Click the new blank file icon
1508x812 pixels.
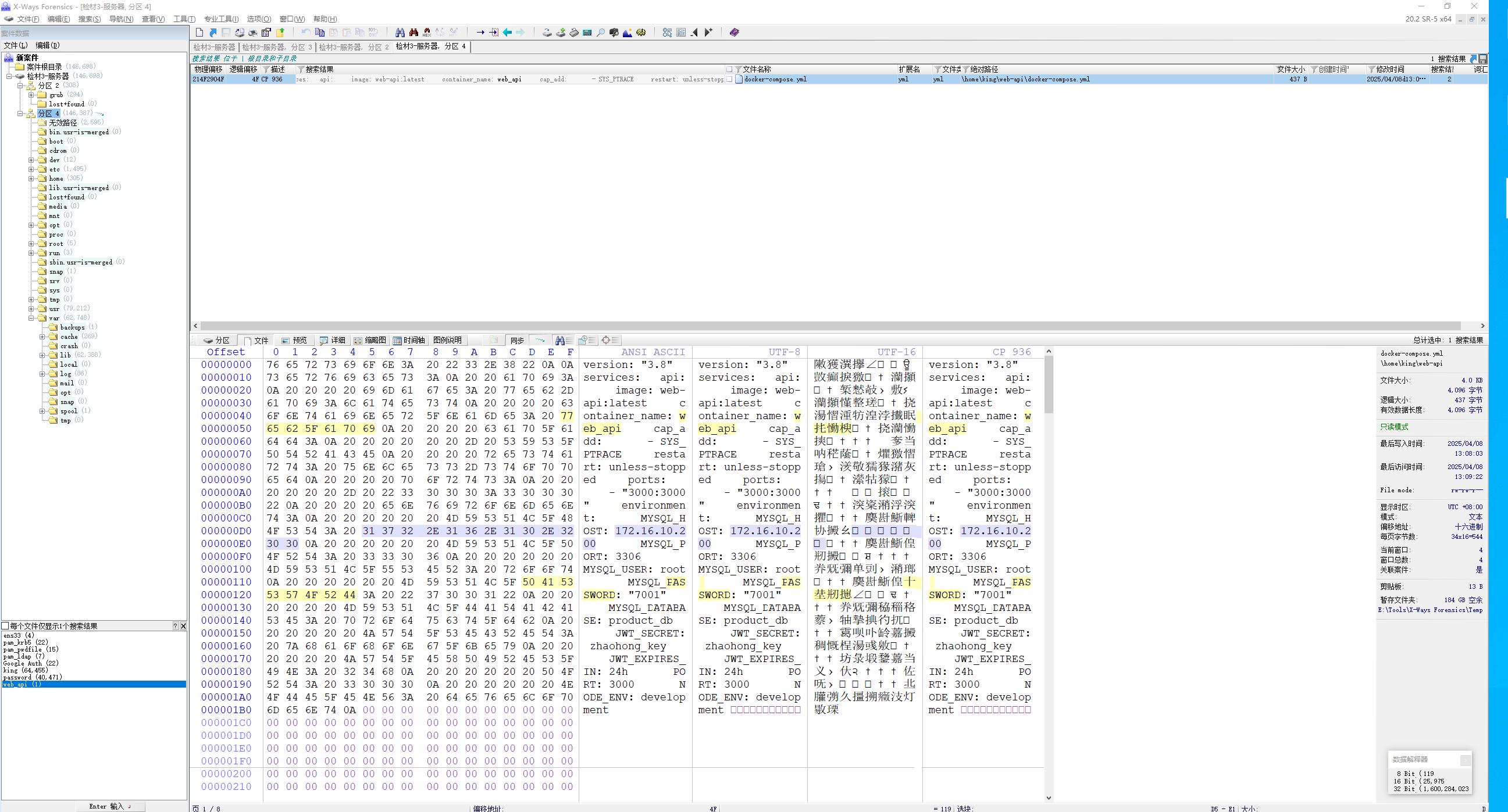point(199,33)
